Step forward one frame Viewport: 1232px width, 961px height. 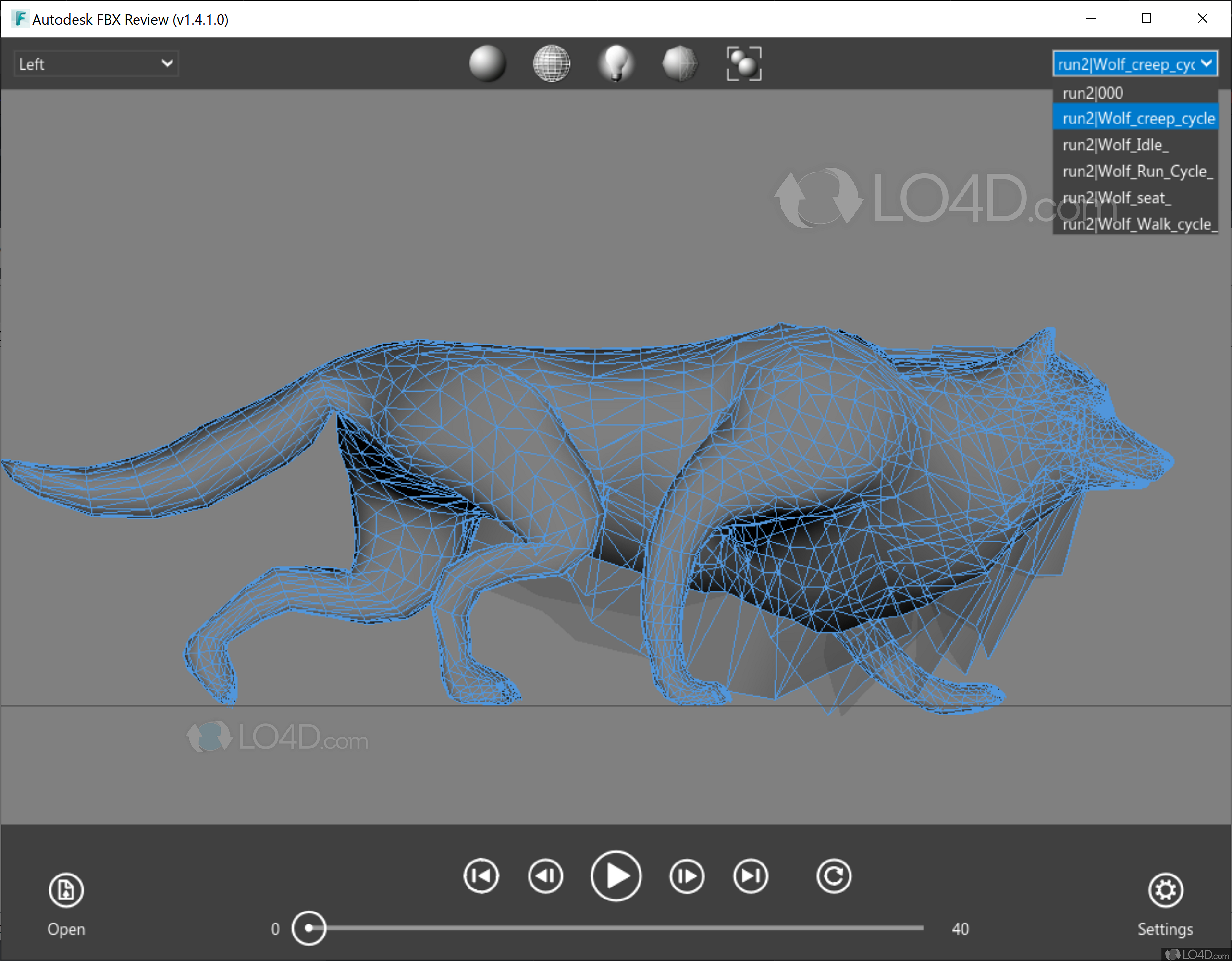point(687,876)
